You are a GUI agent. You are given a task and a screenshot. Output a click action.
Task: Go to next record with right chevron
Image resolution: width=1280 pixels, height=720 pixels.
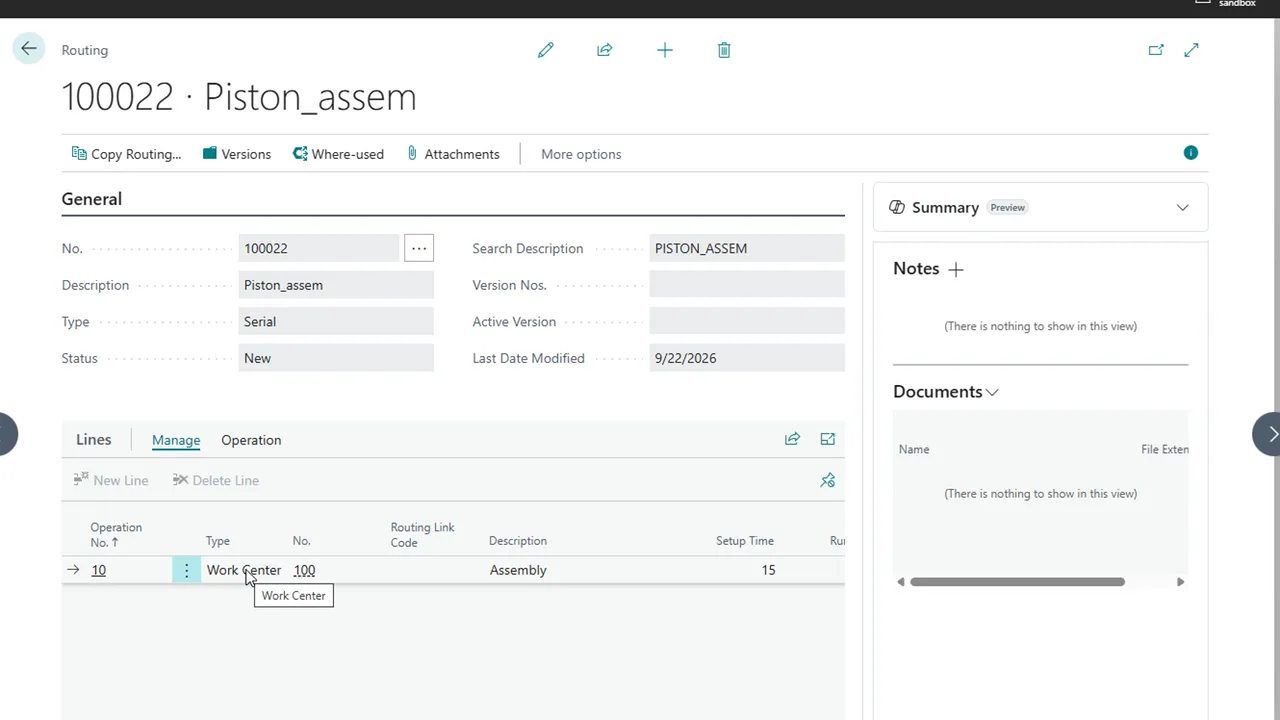click(x=1268, y=434)
